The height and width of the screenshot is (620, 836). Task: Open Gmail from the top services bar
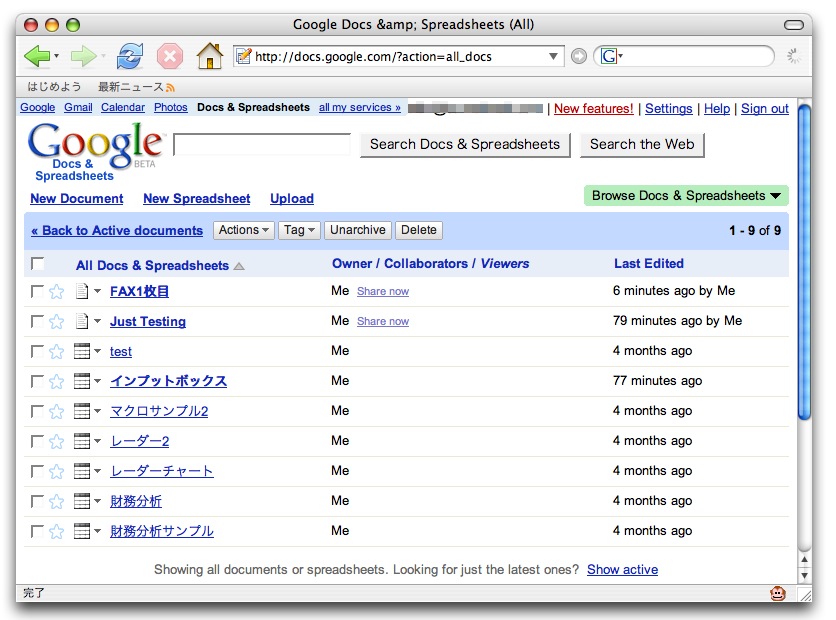coord(78,108)
